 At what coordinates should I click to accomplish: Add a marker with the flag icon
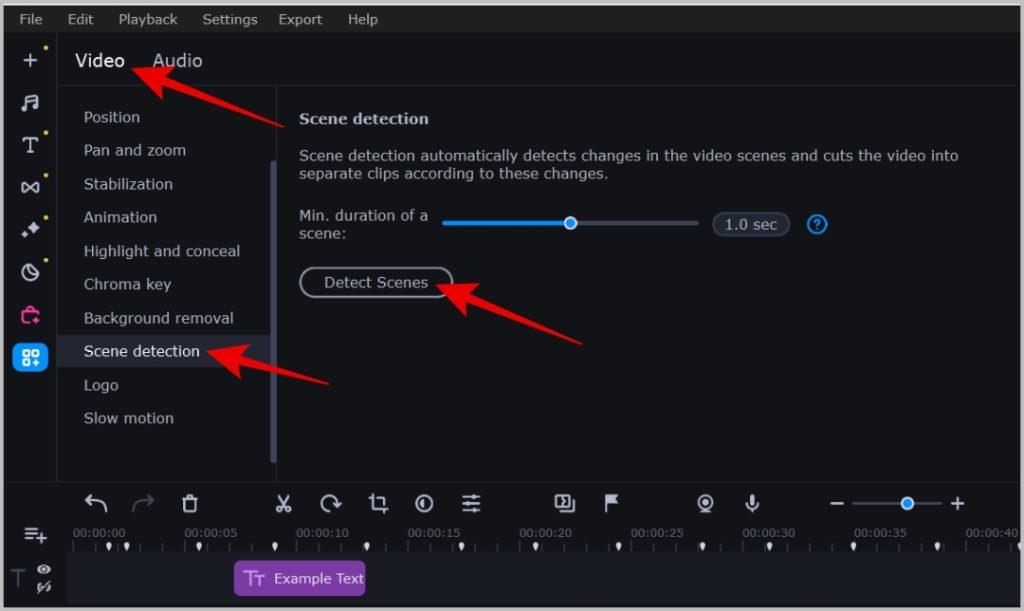(611, 503)
